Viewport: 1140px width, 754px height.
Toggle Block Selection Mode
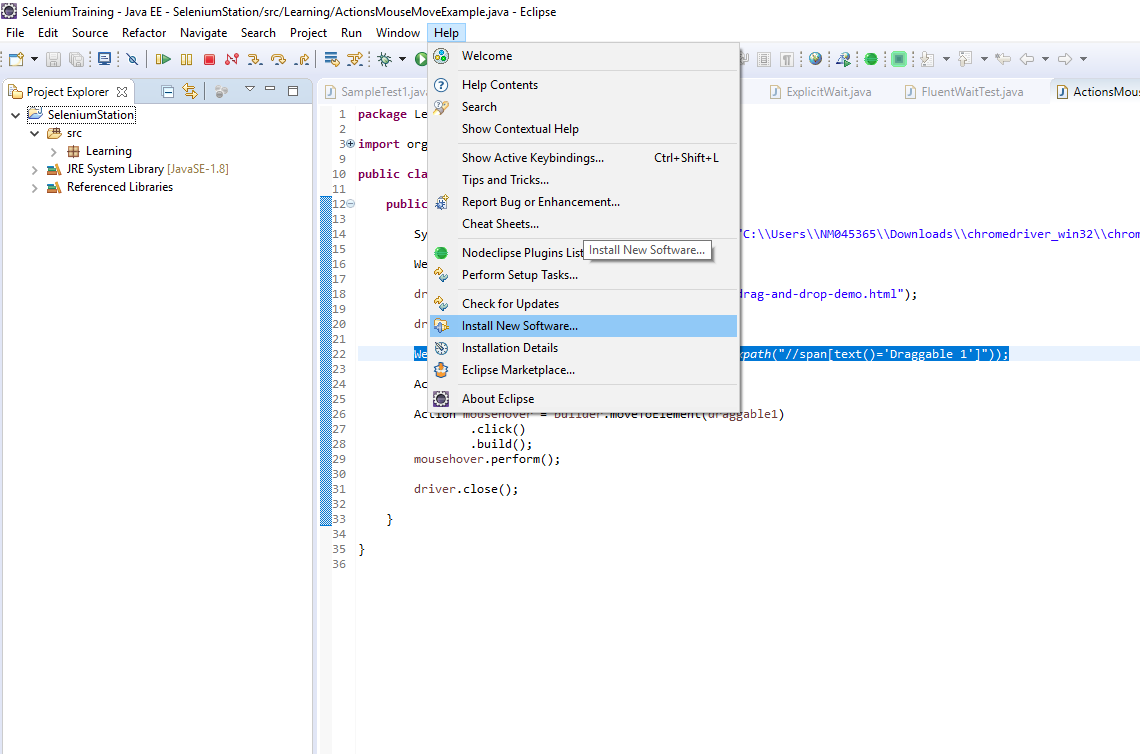pos(764,59)
